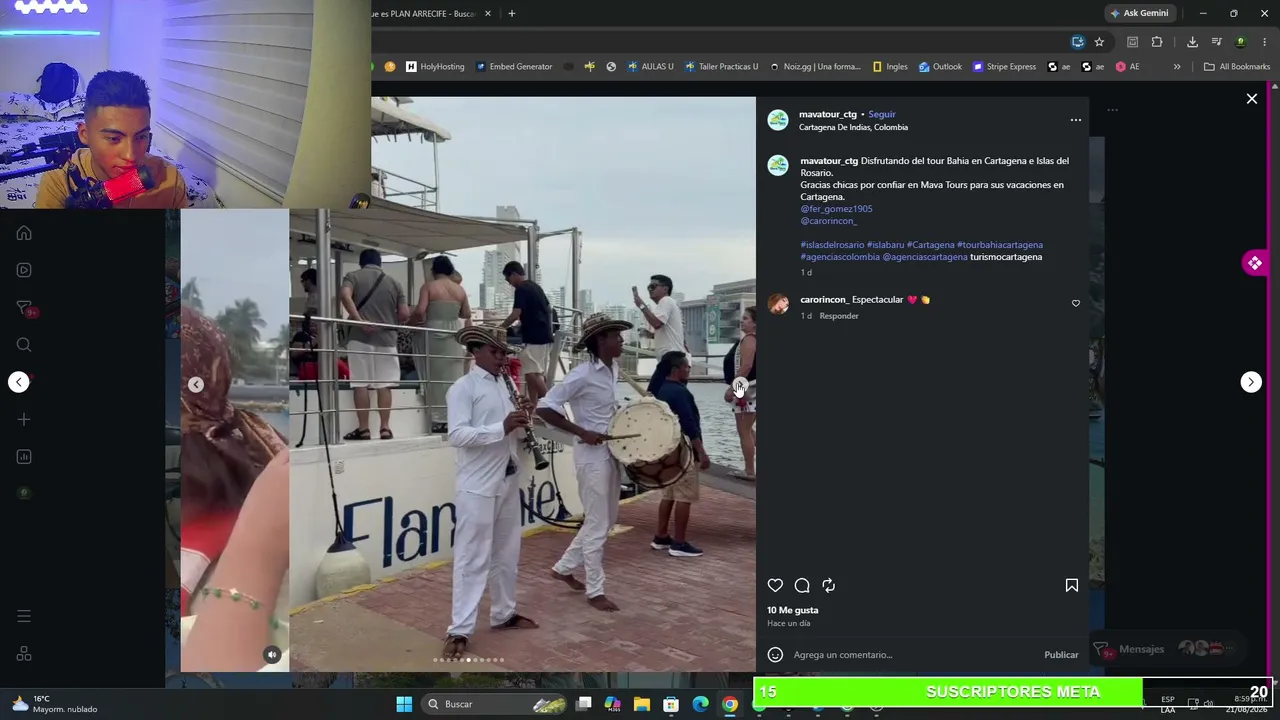Open mavatour_ctg profile from post header
The image size is (1280, 720).
pos(828,114)
